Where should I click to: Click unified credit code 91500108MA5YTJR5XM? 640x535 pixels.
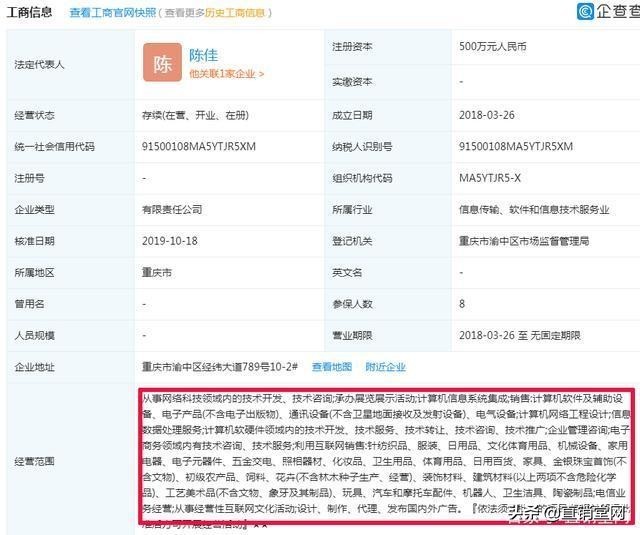coord(199,147)
